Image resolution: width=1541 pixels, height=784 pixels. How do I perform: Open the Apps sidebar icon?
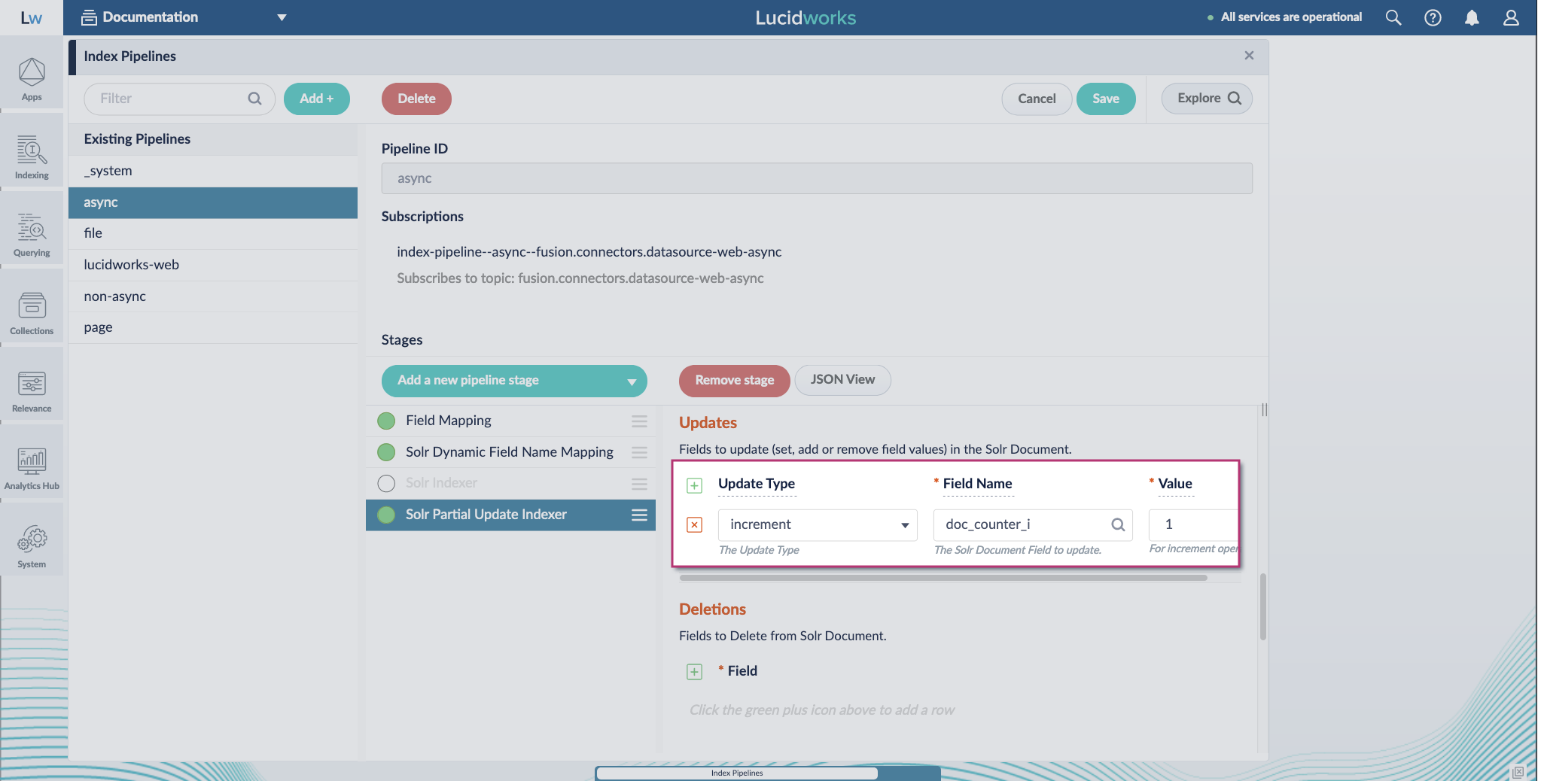click(x=32, y=79)
